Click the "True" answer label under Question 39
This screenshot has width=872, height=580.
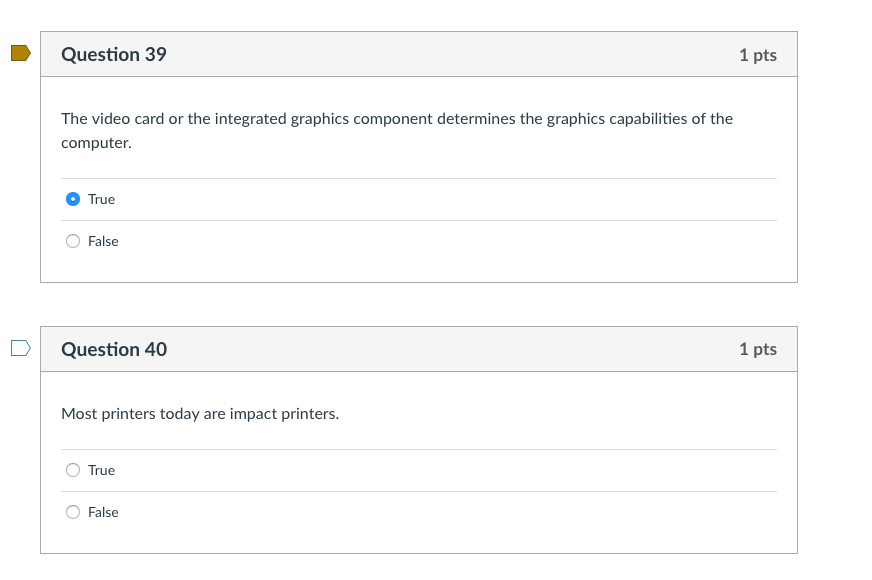(101, 199)
